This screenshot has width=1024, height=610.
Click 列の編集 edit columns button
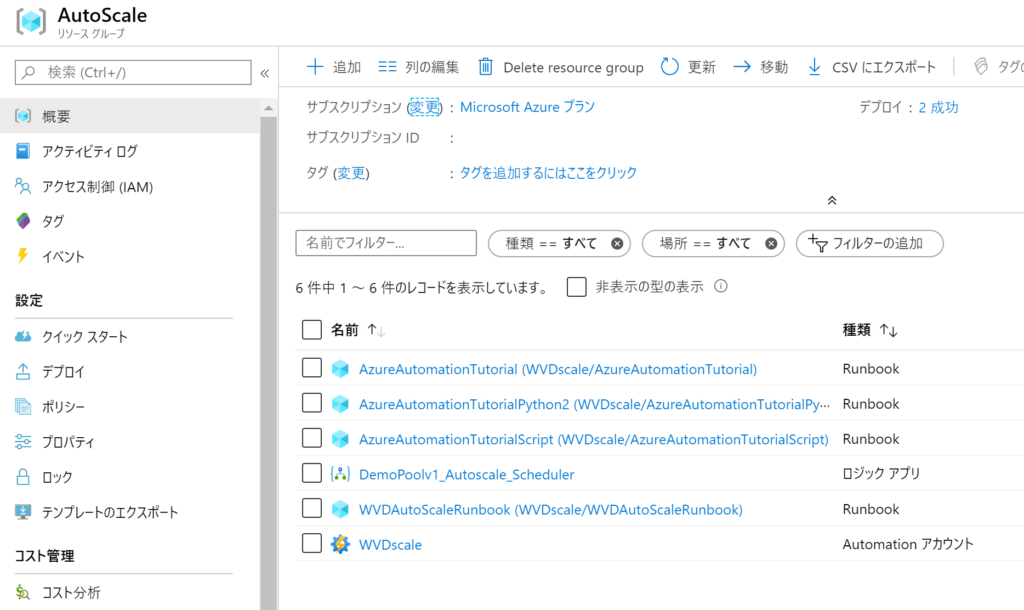click(419, 67)
